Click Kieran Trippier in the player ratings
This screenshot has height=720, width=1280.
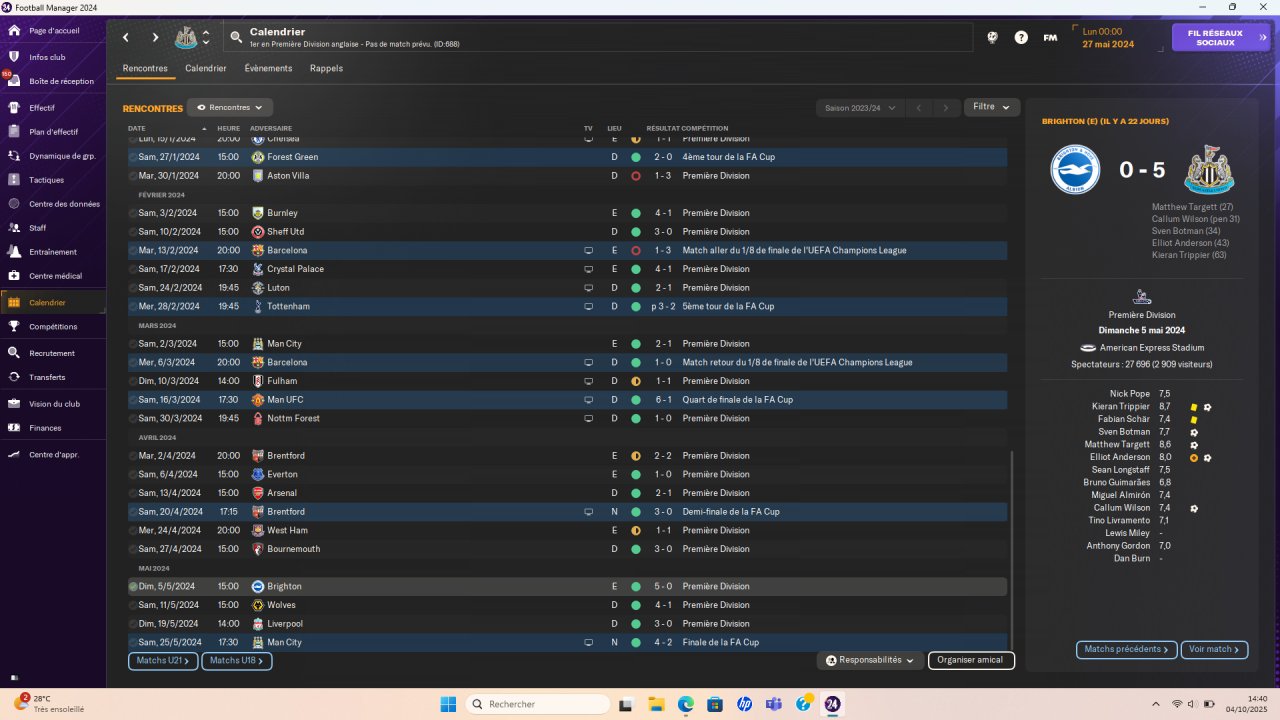pyautogui.click(x=1121, y=407)
